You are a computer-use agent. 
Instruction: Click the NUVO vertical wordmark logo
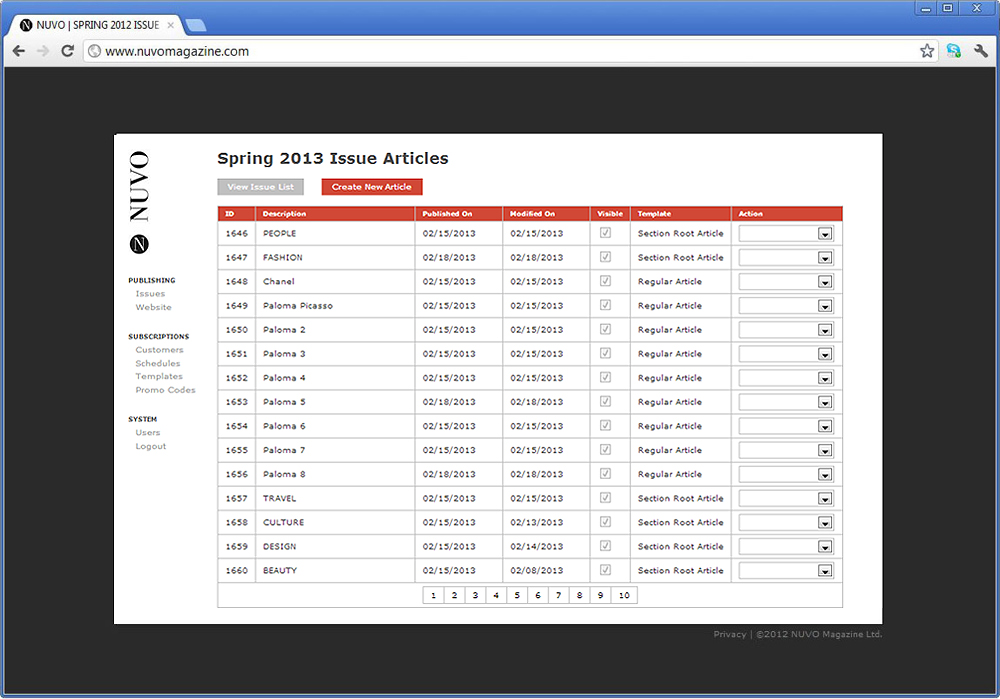[x=139, y=186]
